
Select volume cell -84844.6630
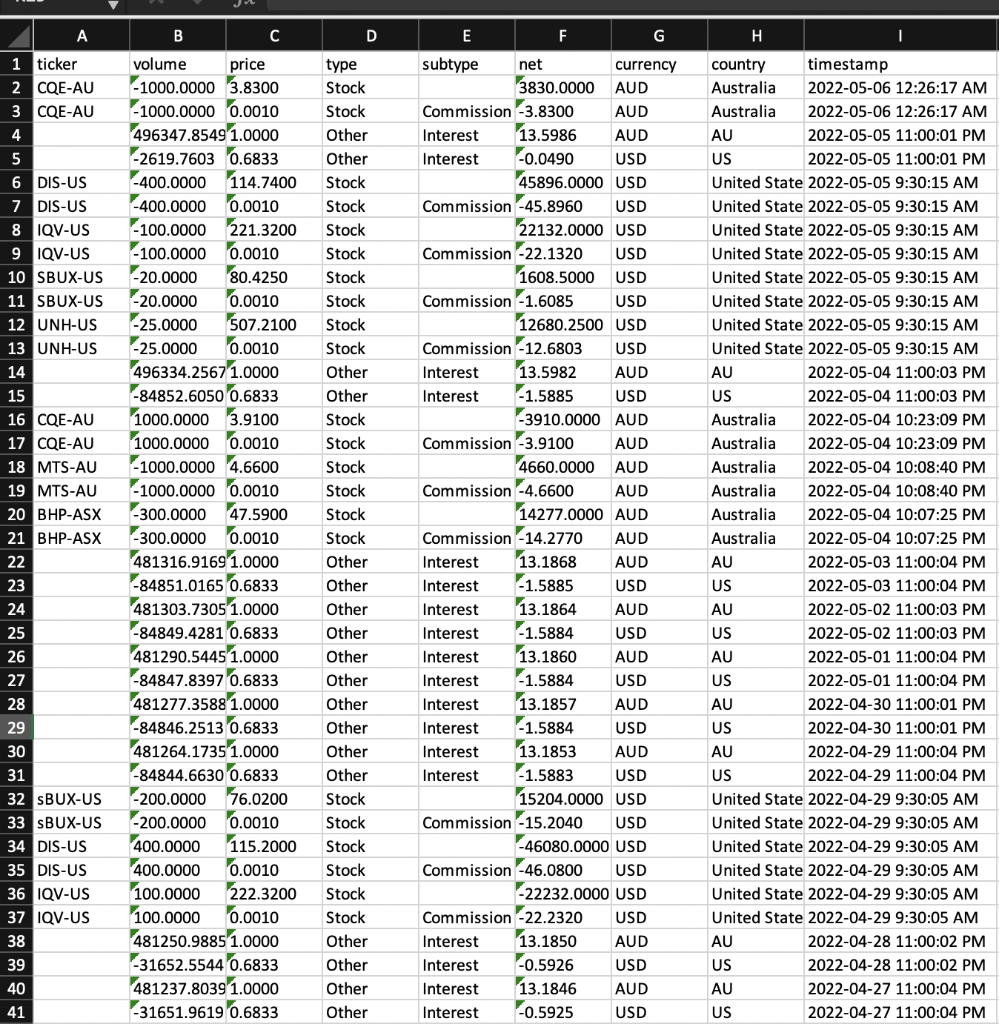[x=178, y=775]
